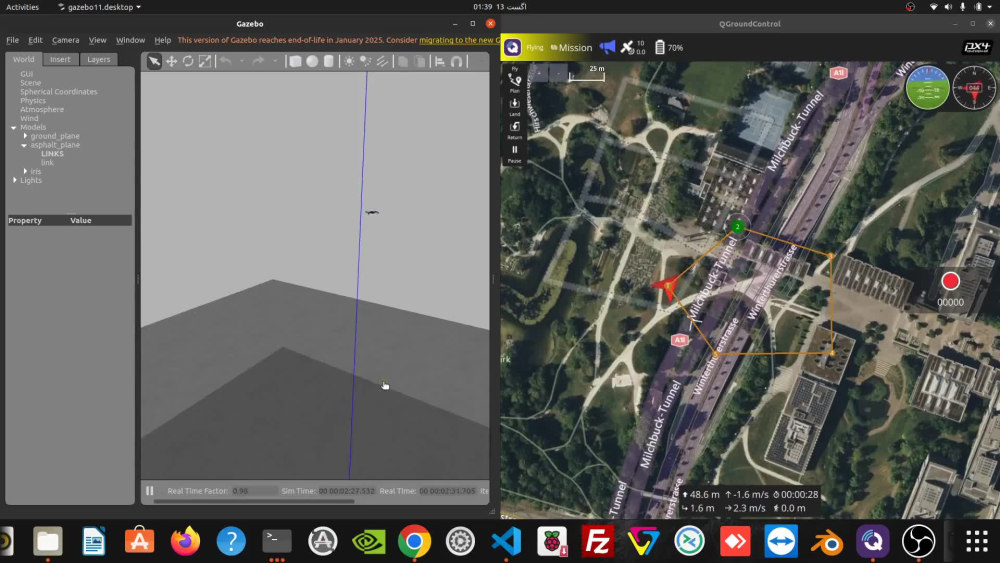1000x563 pixels.
Task: Click the Land action button
Action: point(515,106)
